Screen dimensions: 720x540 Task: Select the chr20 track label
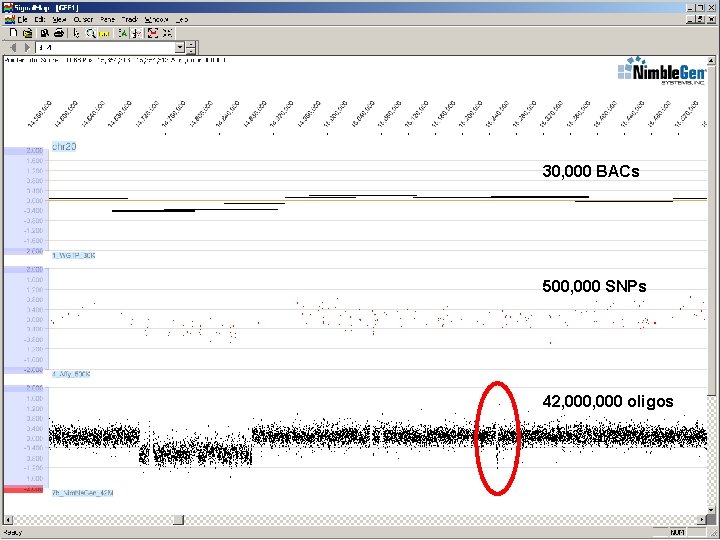(x=64, y=146)
